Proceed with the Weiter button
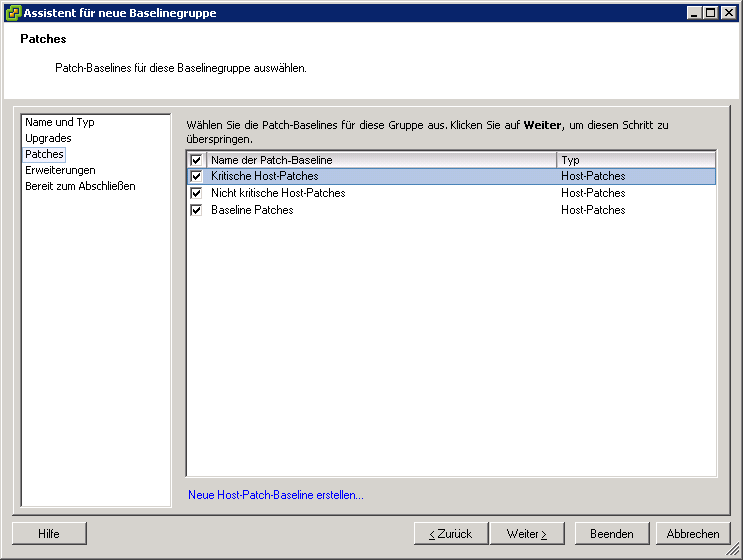 [x=526, y=534]
